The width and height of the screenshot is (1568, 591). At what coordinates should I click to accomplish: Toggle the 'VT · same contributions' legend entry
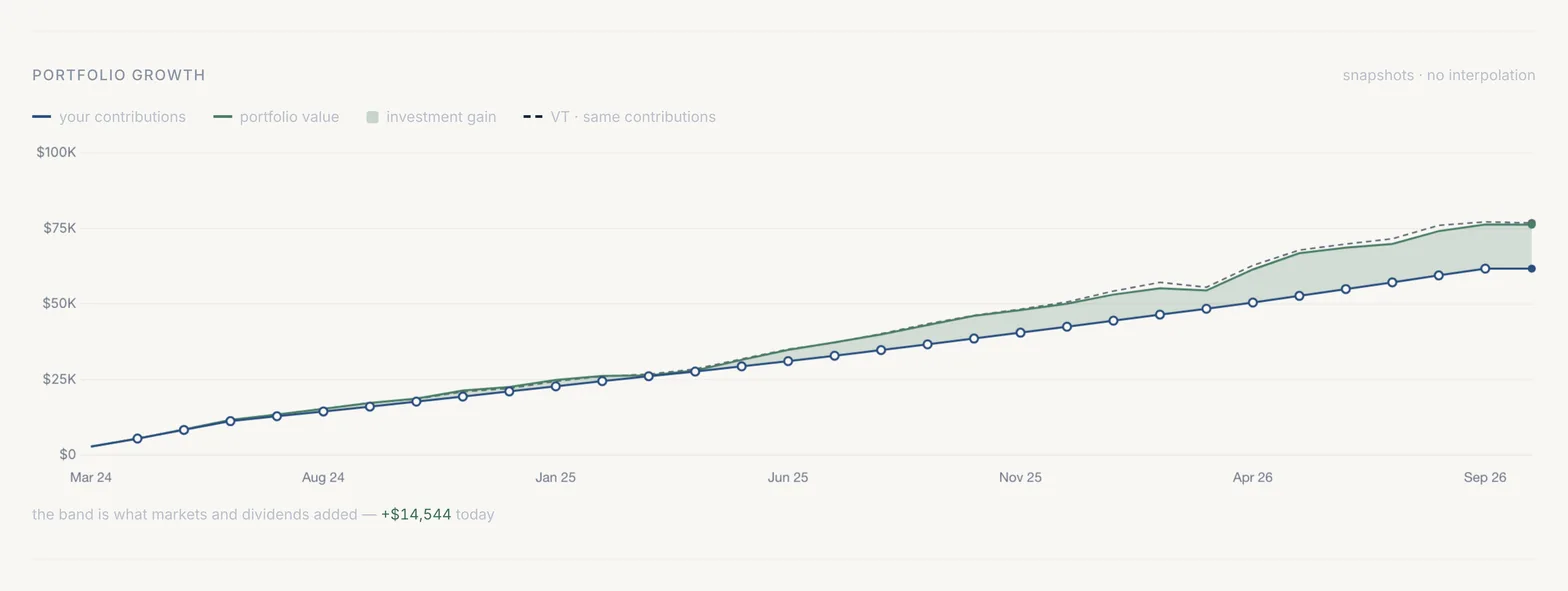point(619,117)
